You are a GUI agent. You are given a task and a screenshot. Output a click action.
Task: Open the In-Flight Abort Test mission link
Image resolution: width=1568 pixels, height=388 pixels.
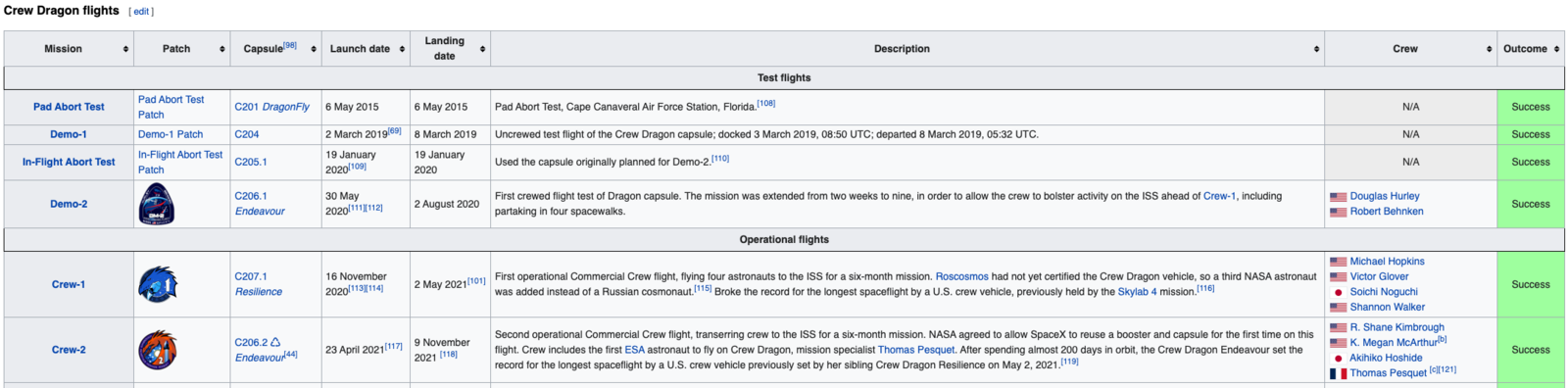tap(69, 162)
